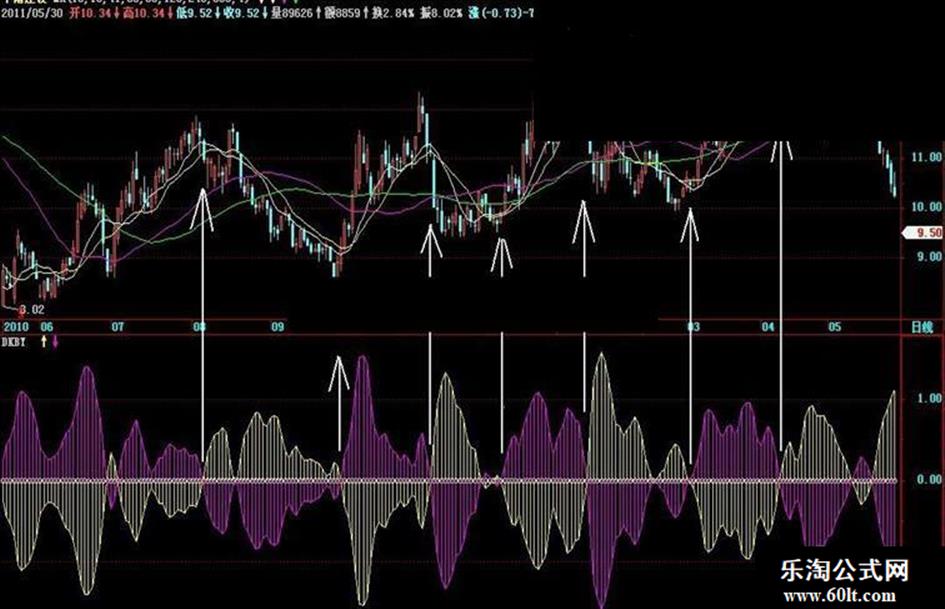This screenshot has width=945, height=609.
Task: Click the 日线 period label
Action: (922, 327)
